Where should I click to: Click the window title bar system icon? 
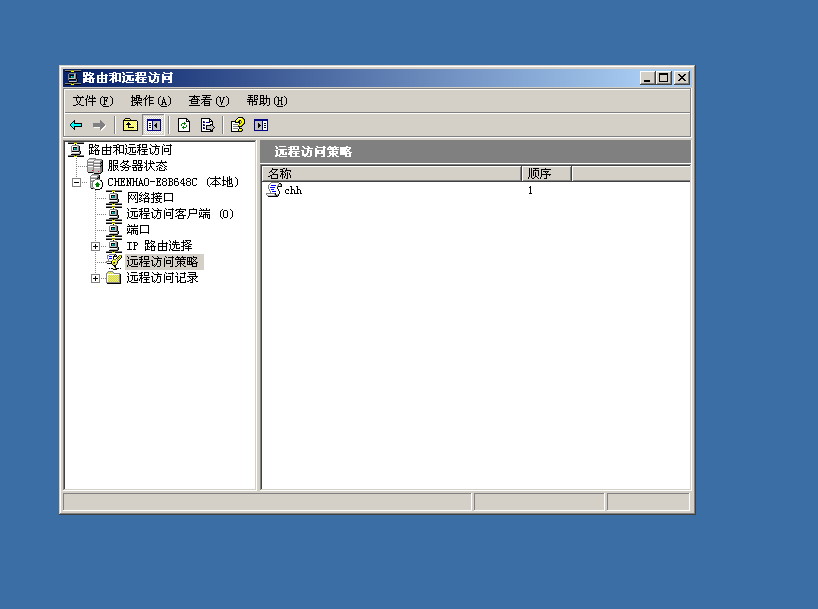coord(73,78)
